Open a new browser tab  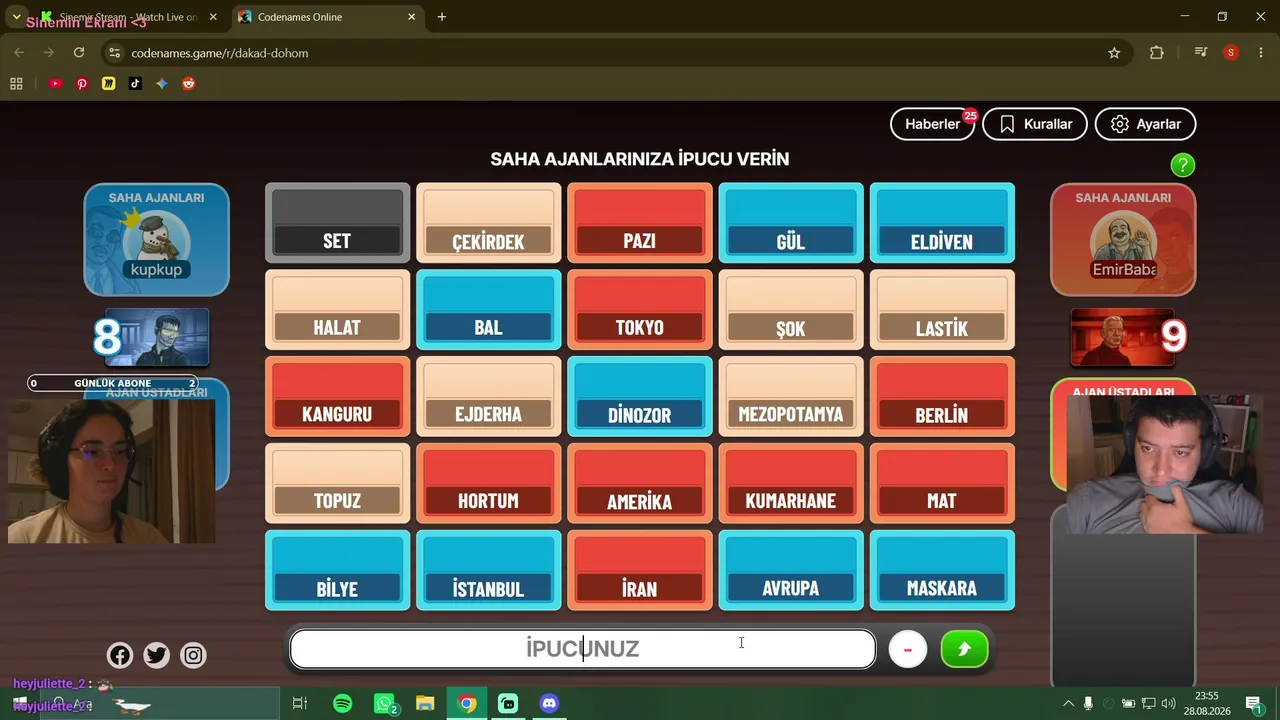[x=442, y=17]
